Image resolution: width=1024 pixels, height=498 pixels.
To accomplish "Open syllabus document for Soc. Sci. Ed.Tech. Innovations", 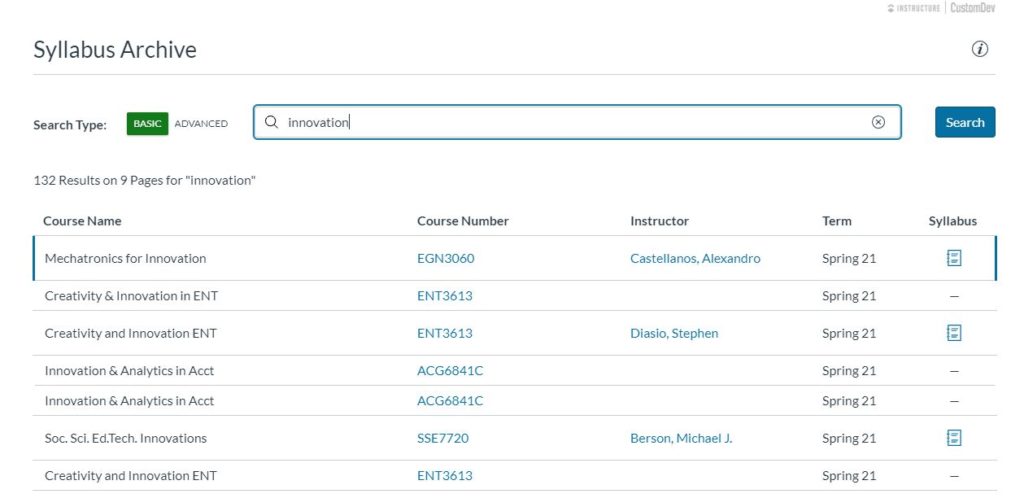I will 954,437.
